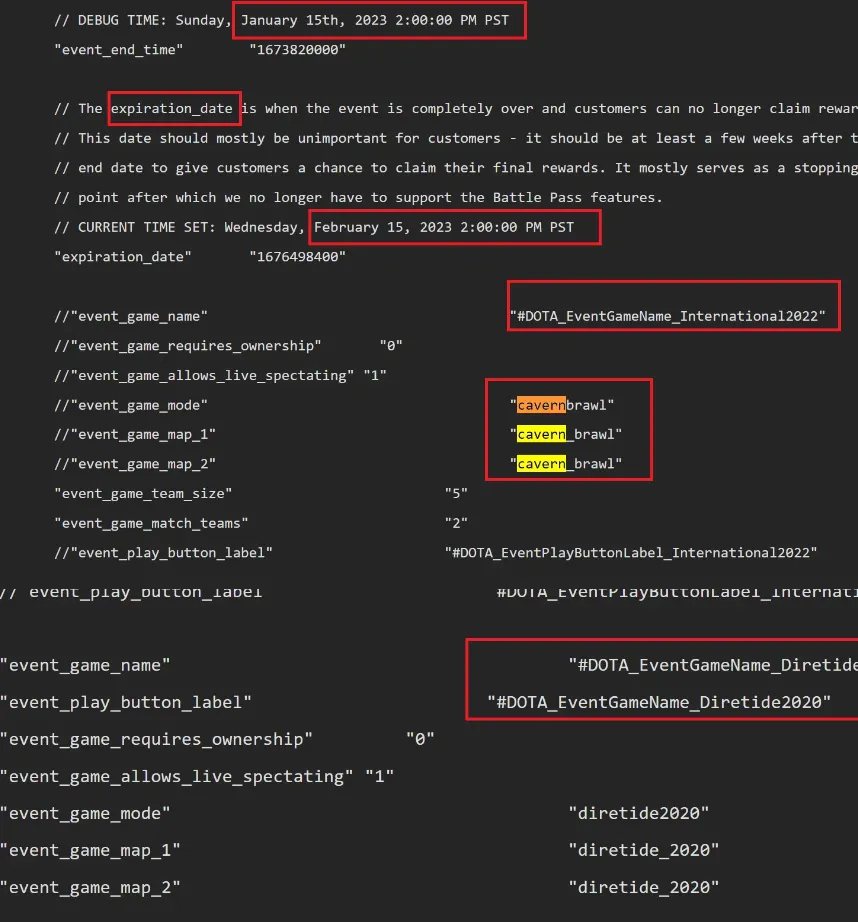Screen dimensions: 858x922
Task: Click the commented-out //"event_play_button_label" key
Action: 163,553
